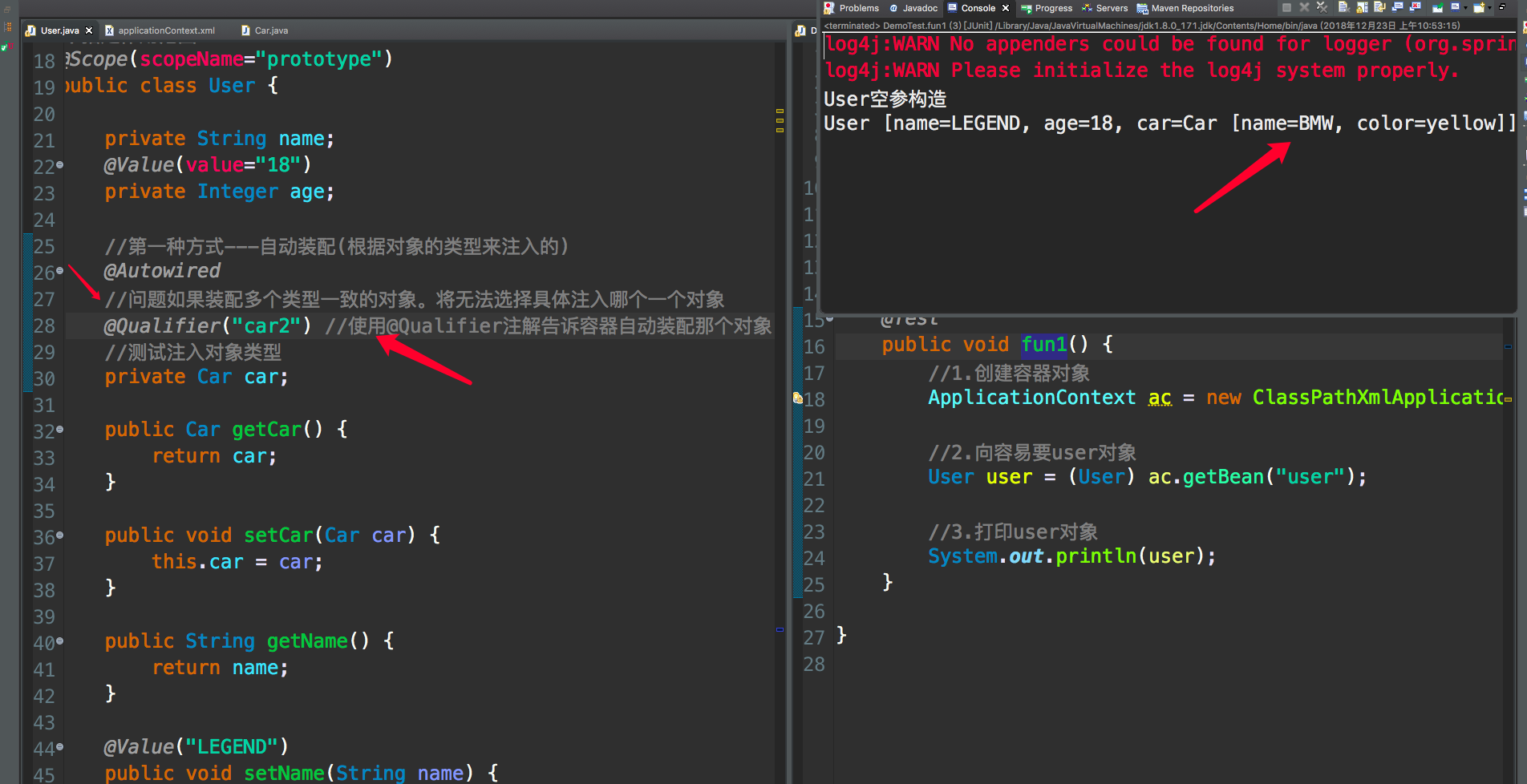Click 'log4j:WARN Please initialize' console line
The height and width of the screenshot is (784, 1527).
pyautogui.click(x=1141, y=71)
